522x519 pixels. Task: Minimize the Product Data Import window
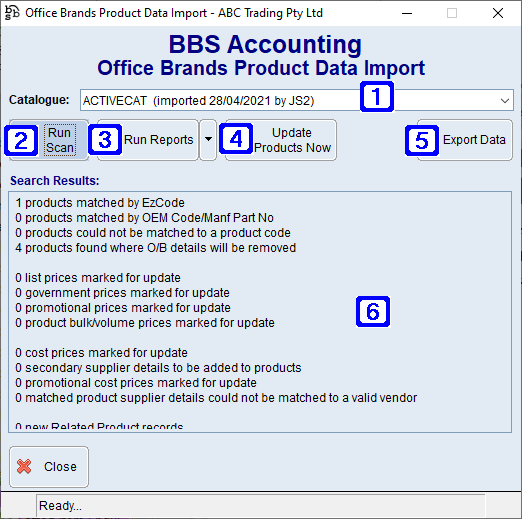[x=407, y=13]
